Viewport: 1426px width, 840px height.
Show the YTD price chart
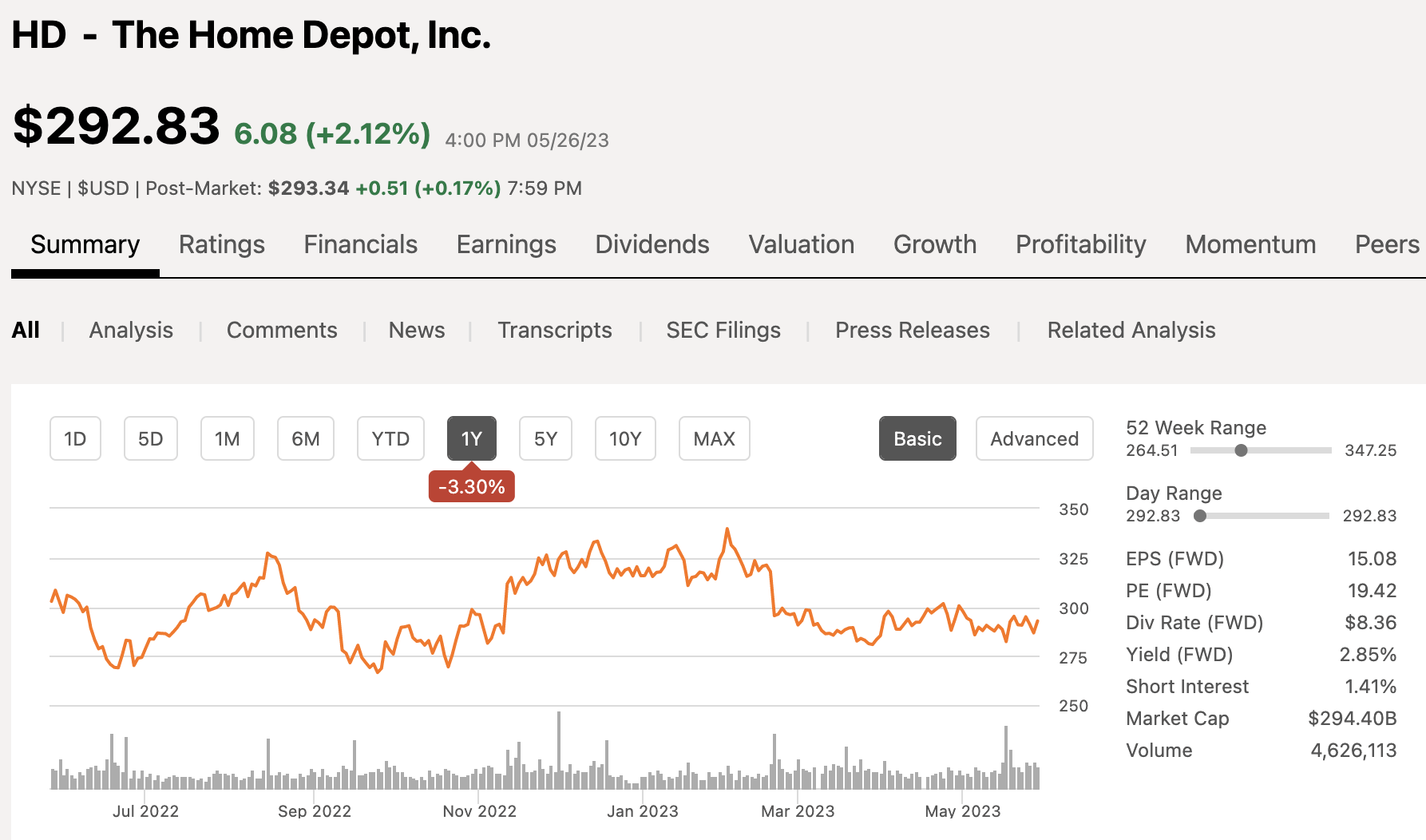[390, 438]
